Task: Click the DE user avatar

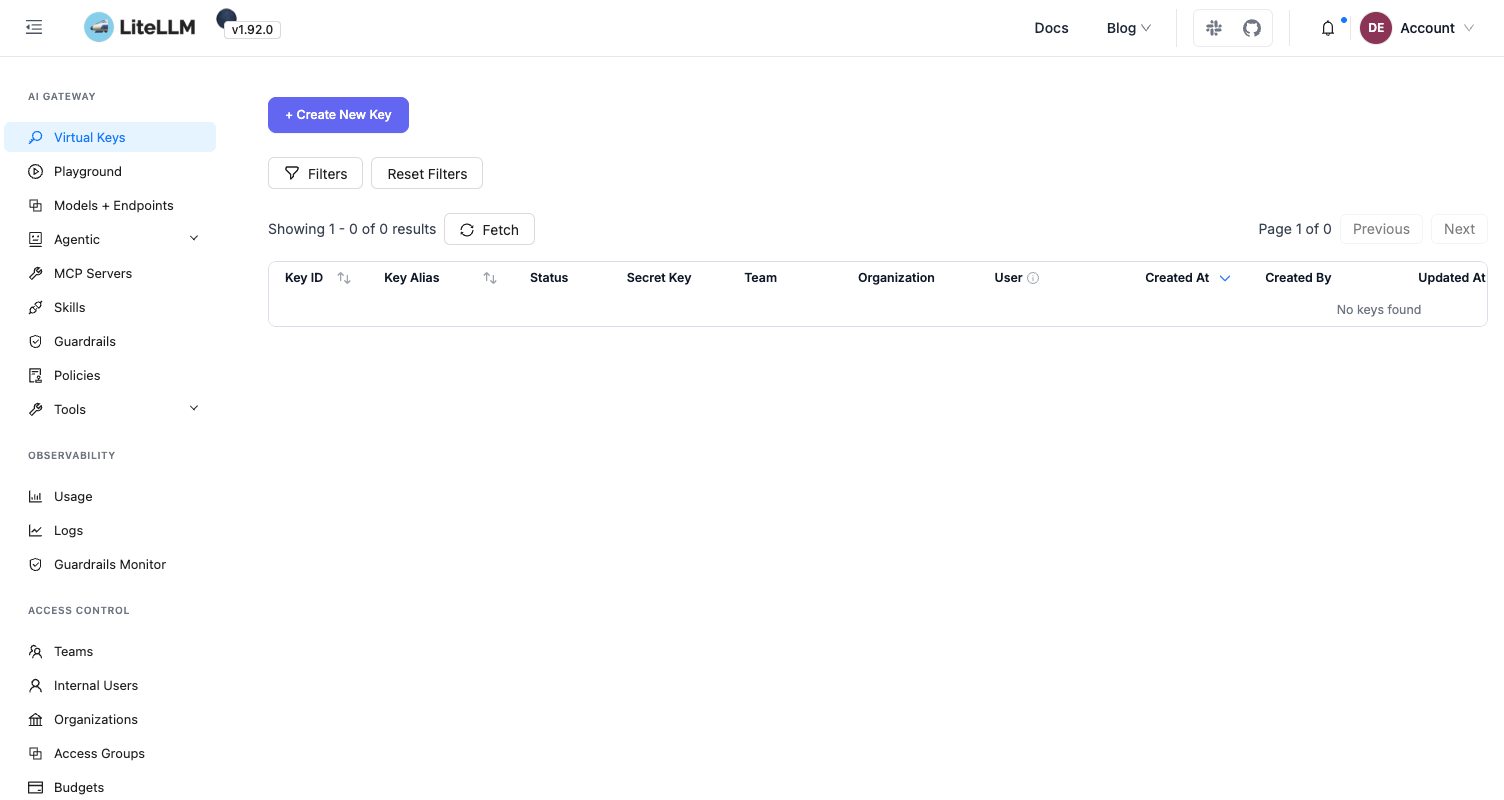Action: click(x=1376, y=28)
